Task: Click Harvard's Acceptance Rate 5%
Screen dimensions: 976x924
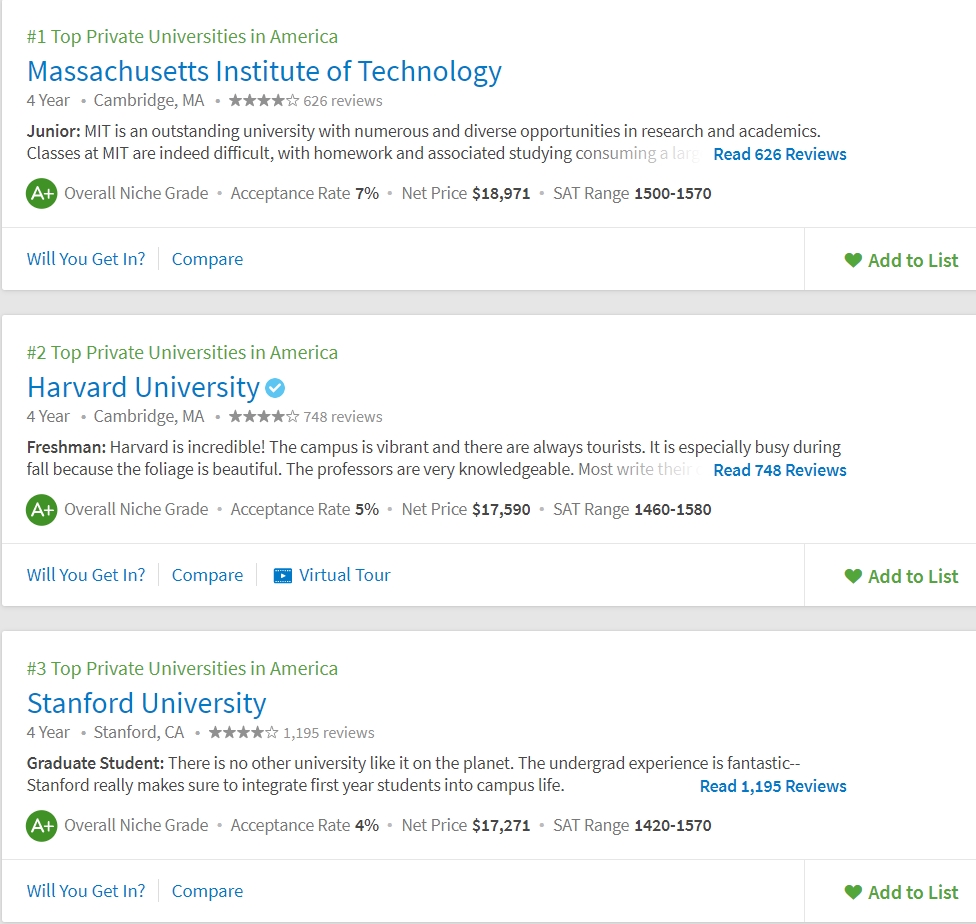Action: point(305,509)
